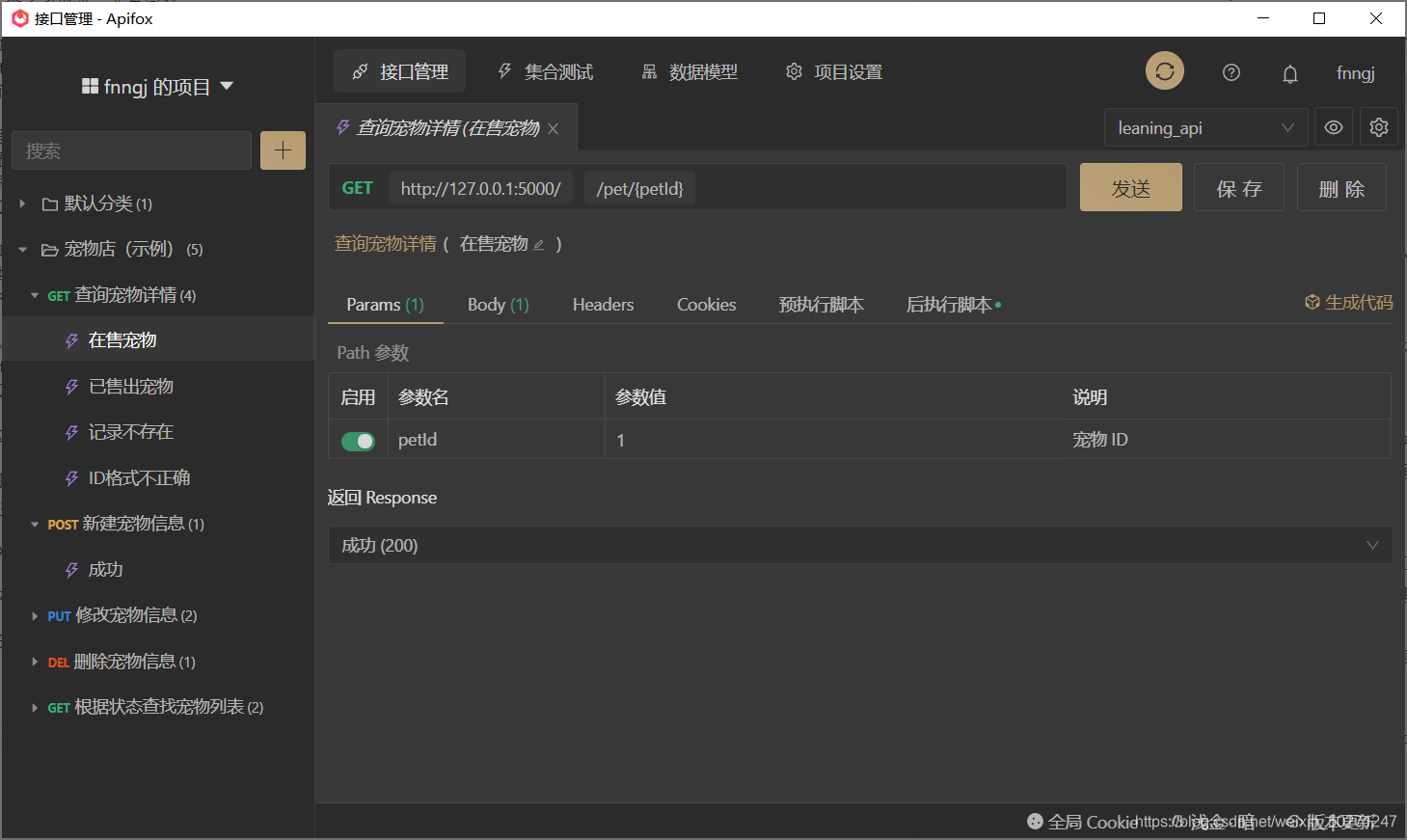Click the lightning icon of ID格式不正确
1407x840 pixels.
71,478
